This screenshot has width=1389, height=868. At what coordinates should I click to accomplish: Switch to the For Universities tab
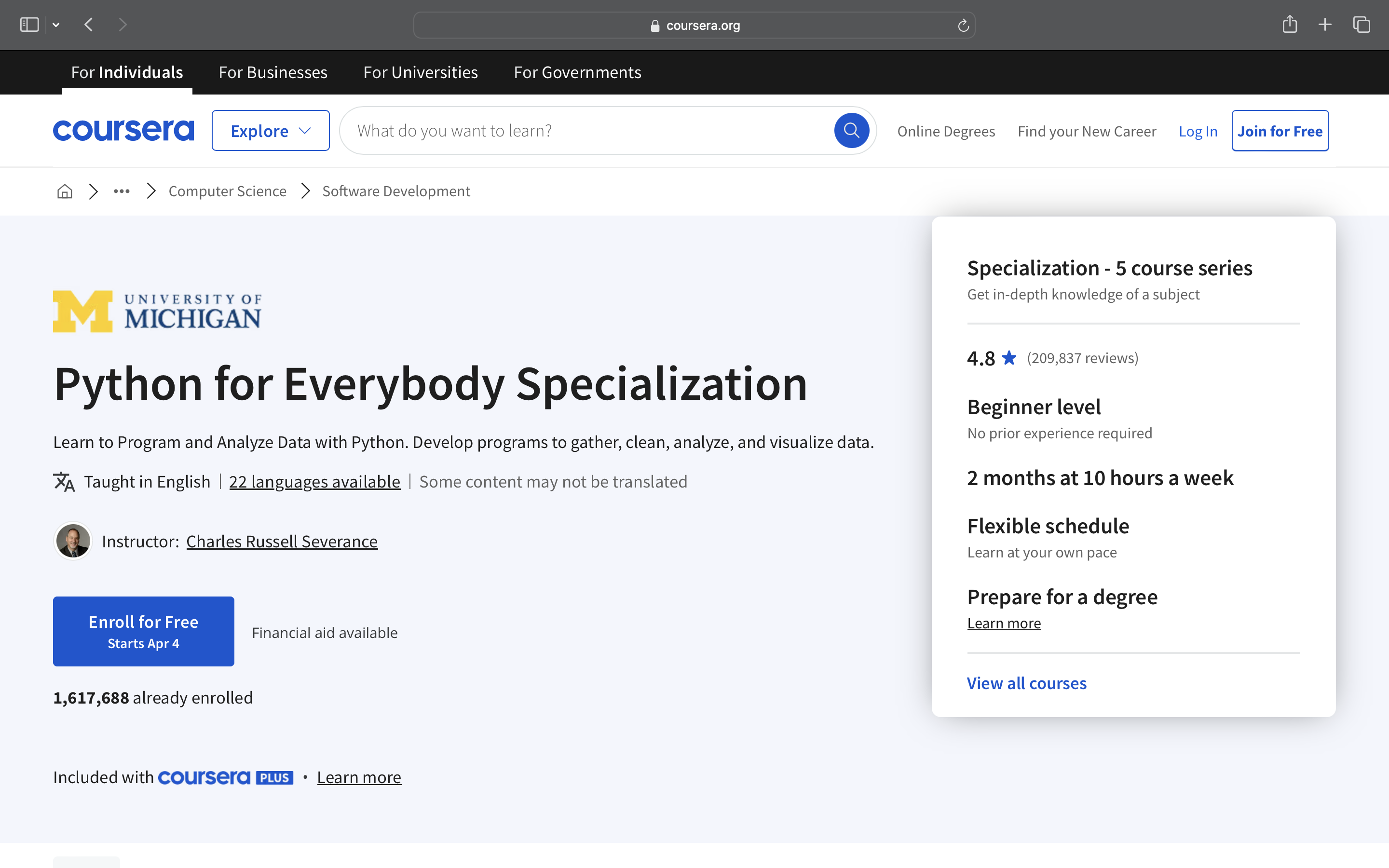pyautogui.click(x=421, y=72)
